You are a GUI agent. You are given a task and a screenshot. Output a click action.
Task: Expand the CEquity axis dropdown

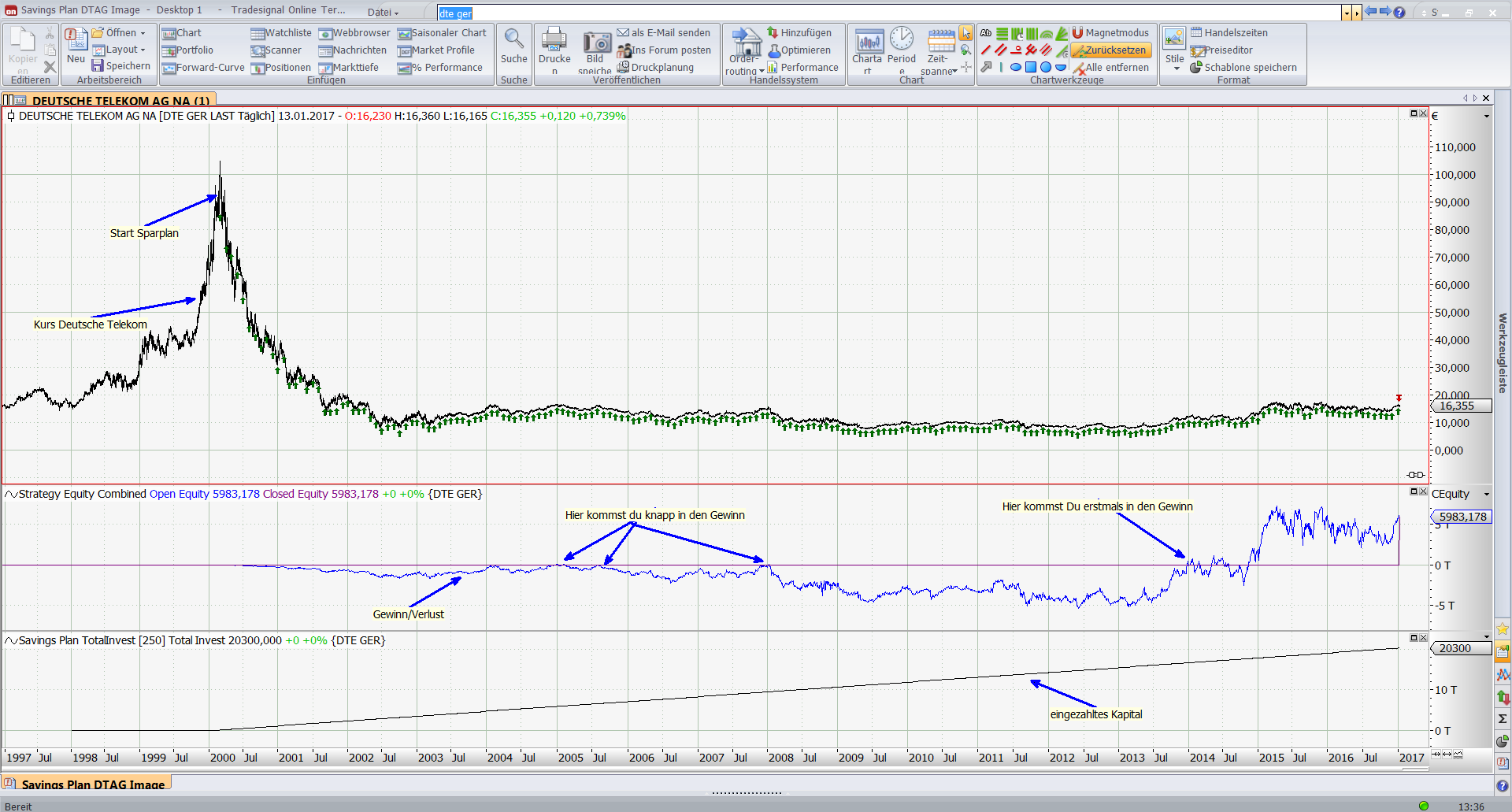(1487, 495)
